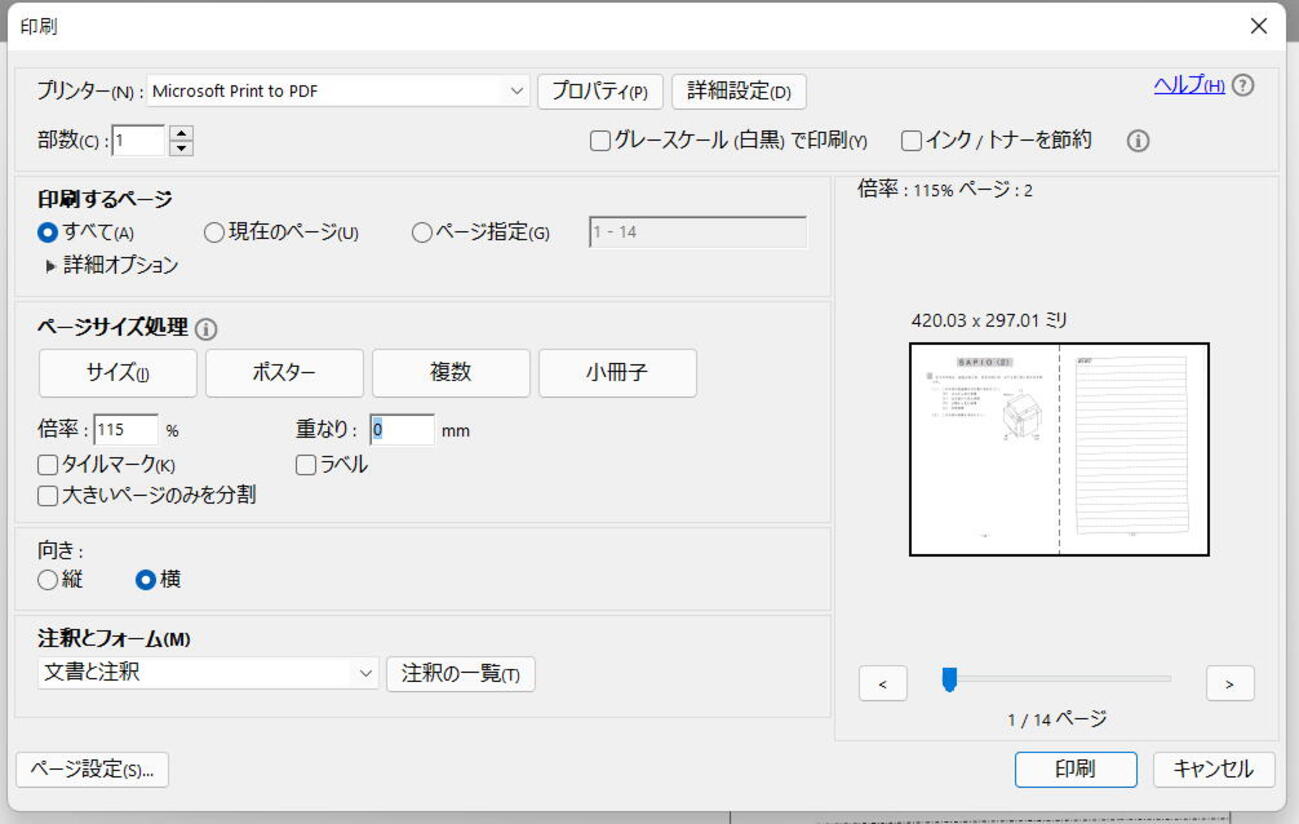Increase the copies count with up arrow
Image resolution: width=1299 pixels, height=824 pixels.
click(181, 133)
